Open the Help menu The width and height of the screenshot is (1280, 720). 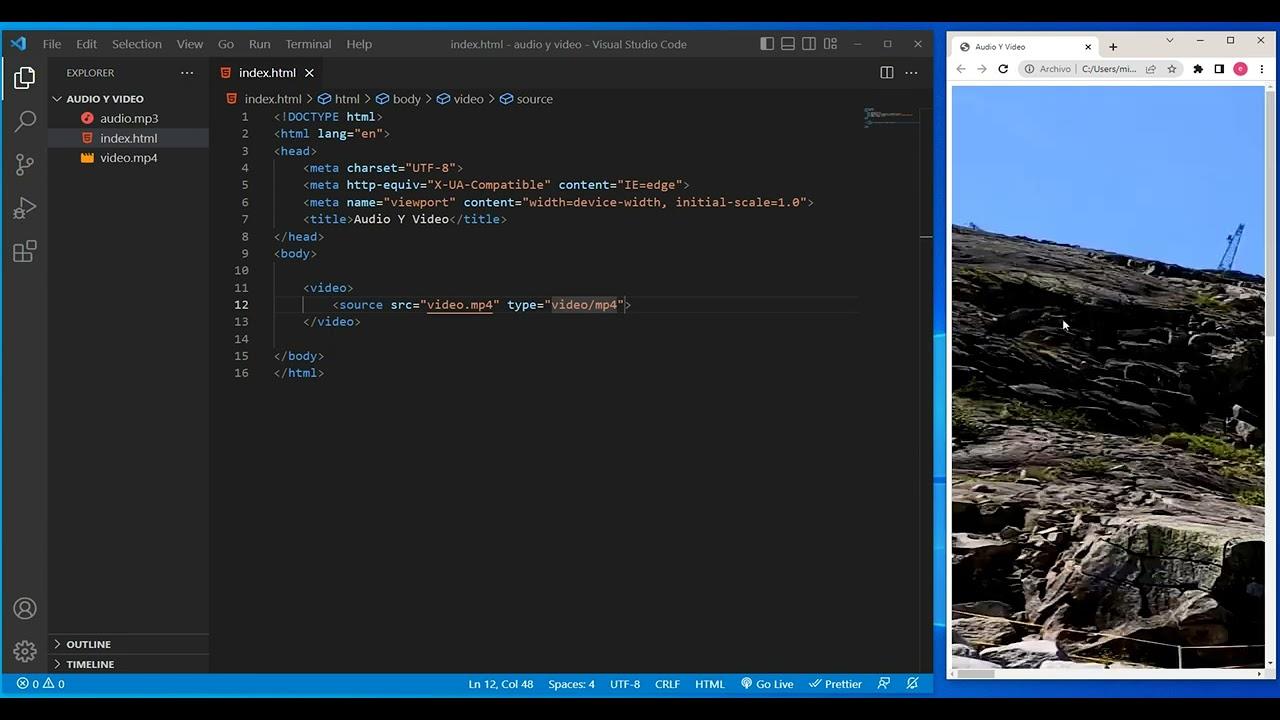pos(359,44)
